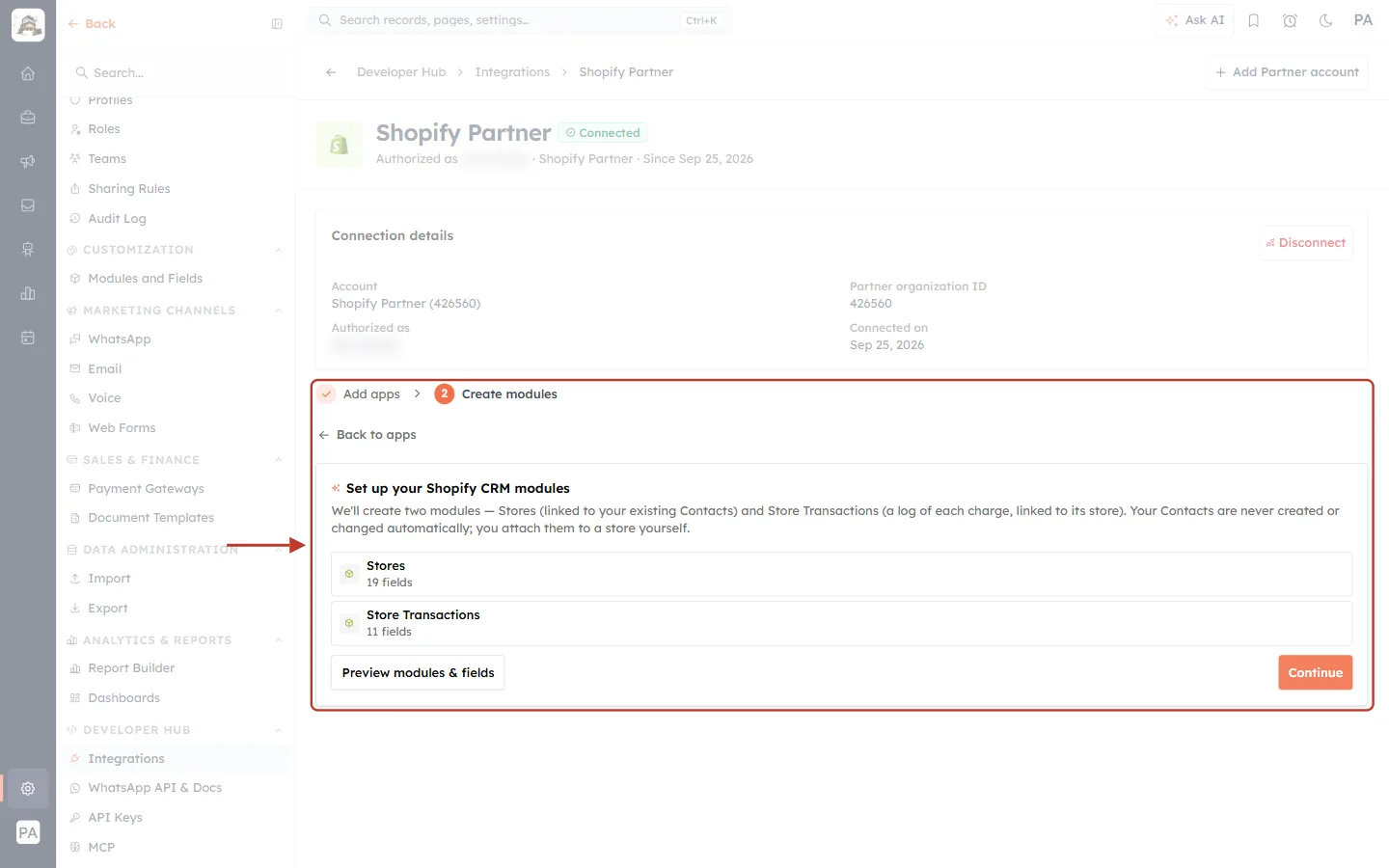Screen dimensions: 1389x868
Task: Collapse the Analytics & Reports section
Action: tap(278, 640)
